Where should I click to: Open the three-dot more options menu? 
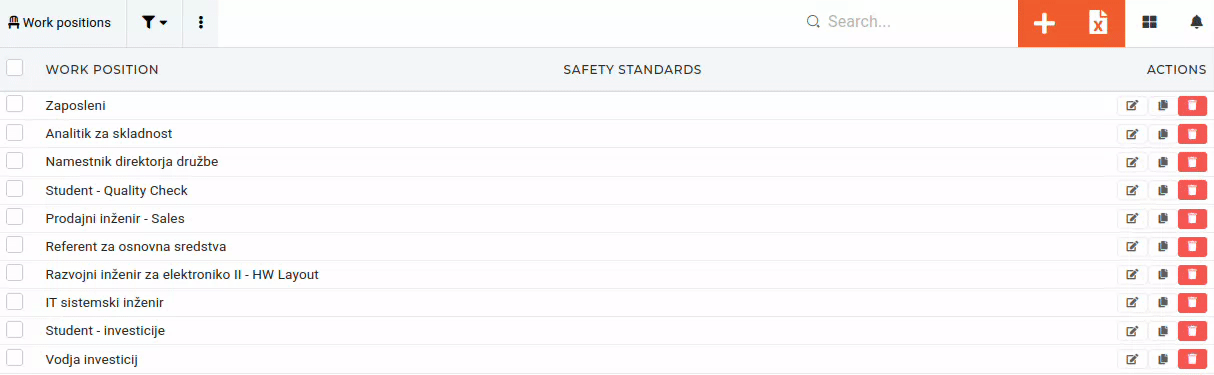click(201, 23)
